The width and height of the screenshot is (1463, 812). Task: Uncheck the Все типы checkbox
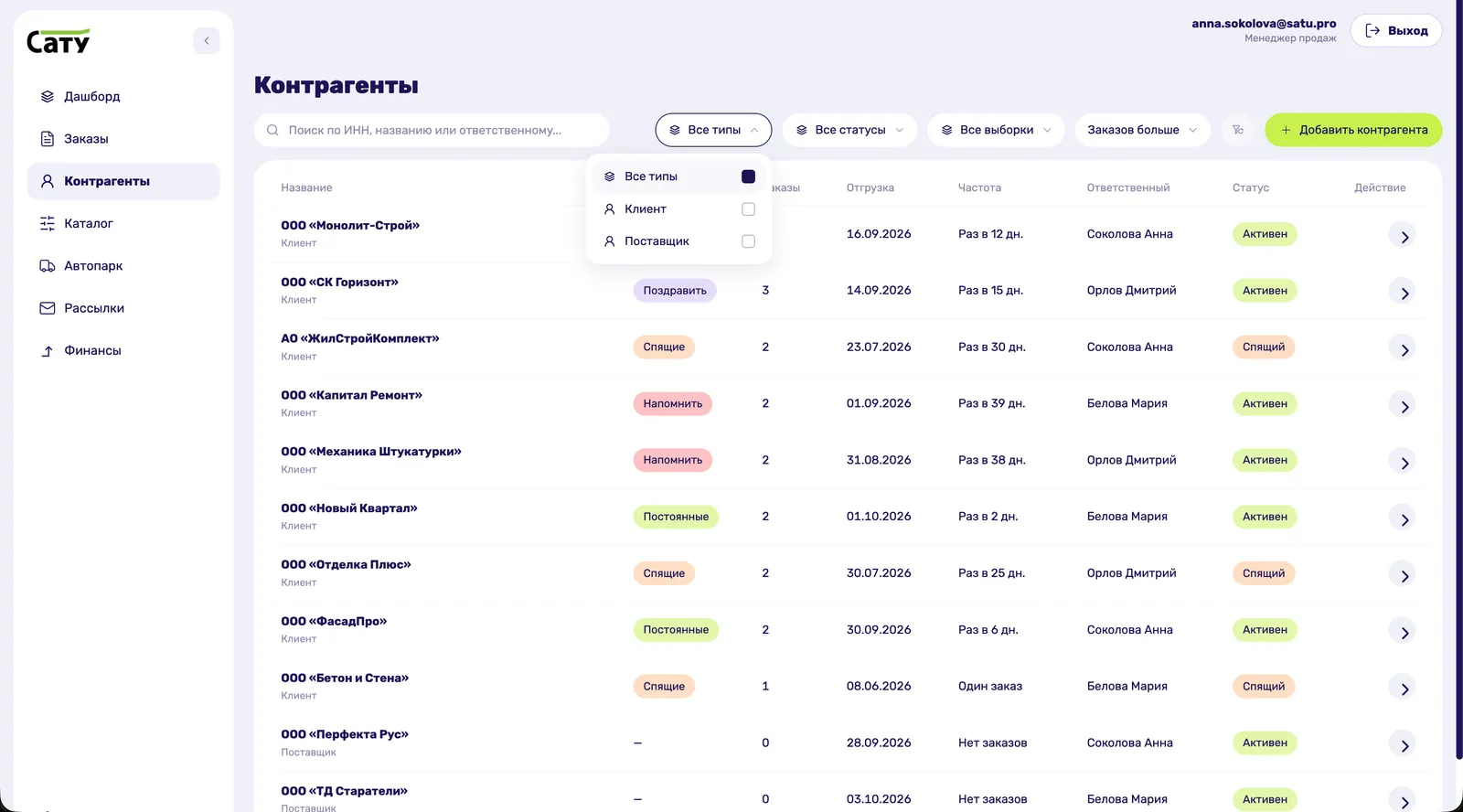[x=748, y=176]
